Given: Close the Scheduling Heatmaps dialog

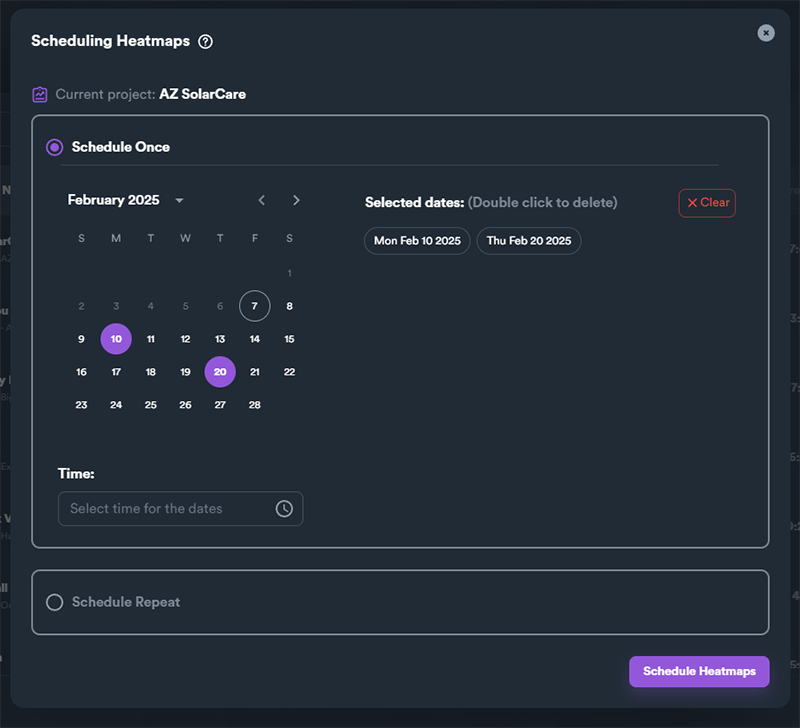Looking at the screenshot, I should pyautogui.click(x=766, y=33).
